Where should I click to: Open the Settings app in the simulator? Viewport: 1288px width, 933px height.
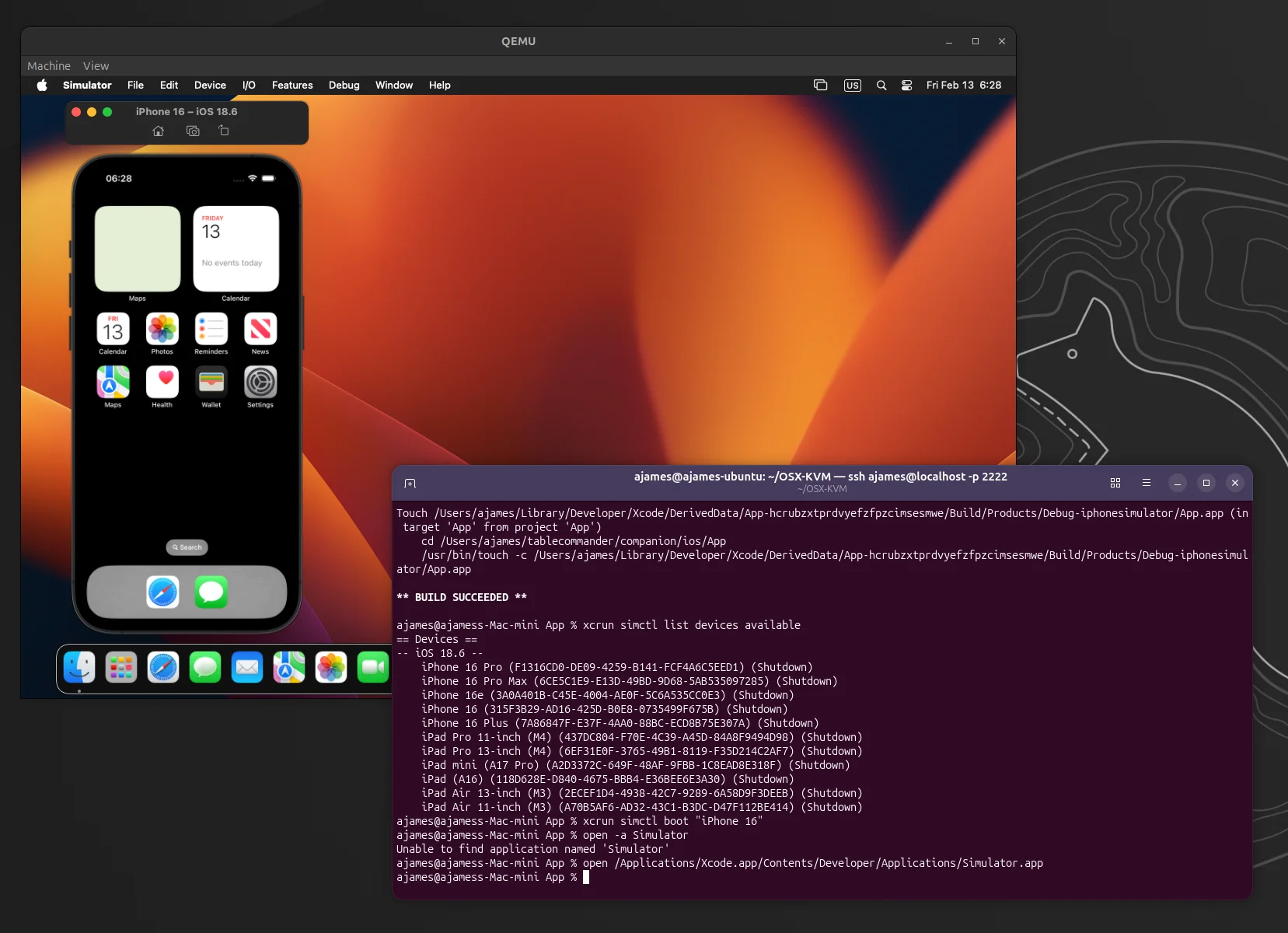tap(260, 381)
